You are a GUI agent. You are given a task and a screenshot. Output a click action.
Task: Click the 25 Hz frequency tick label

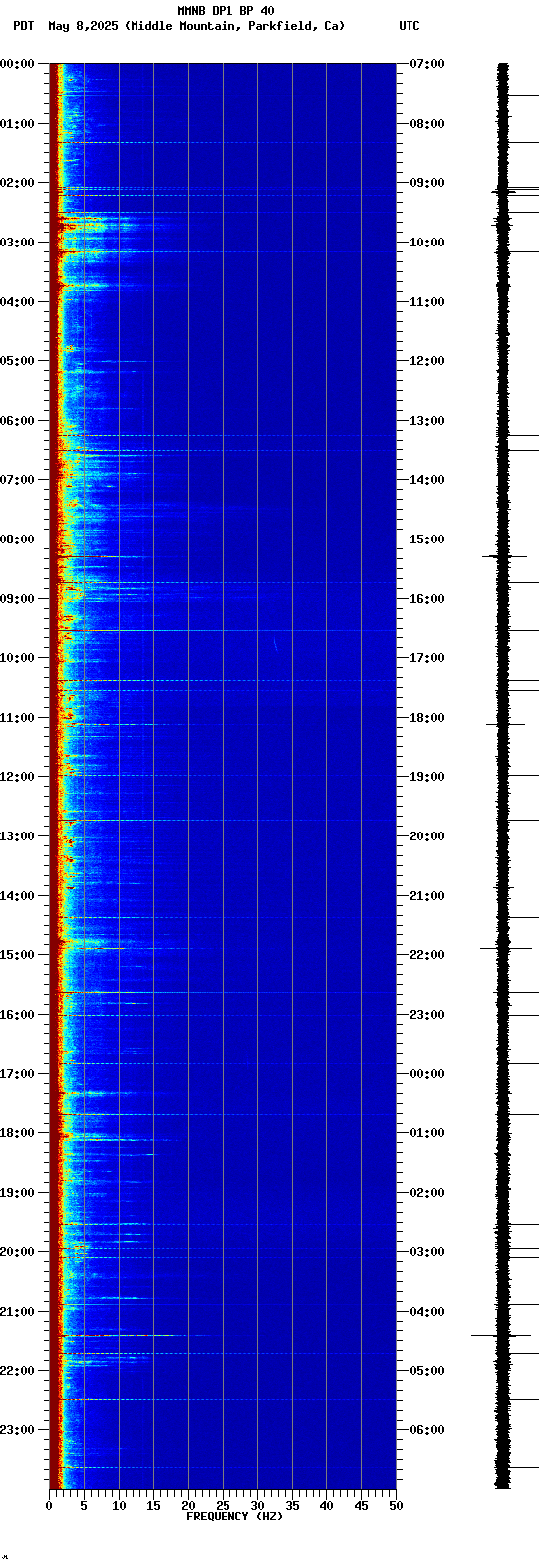tap(223, 1506)
